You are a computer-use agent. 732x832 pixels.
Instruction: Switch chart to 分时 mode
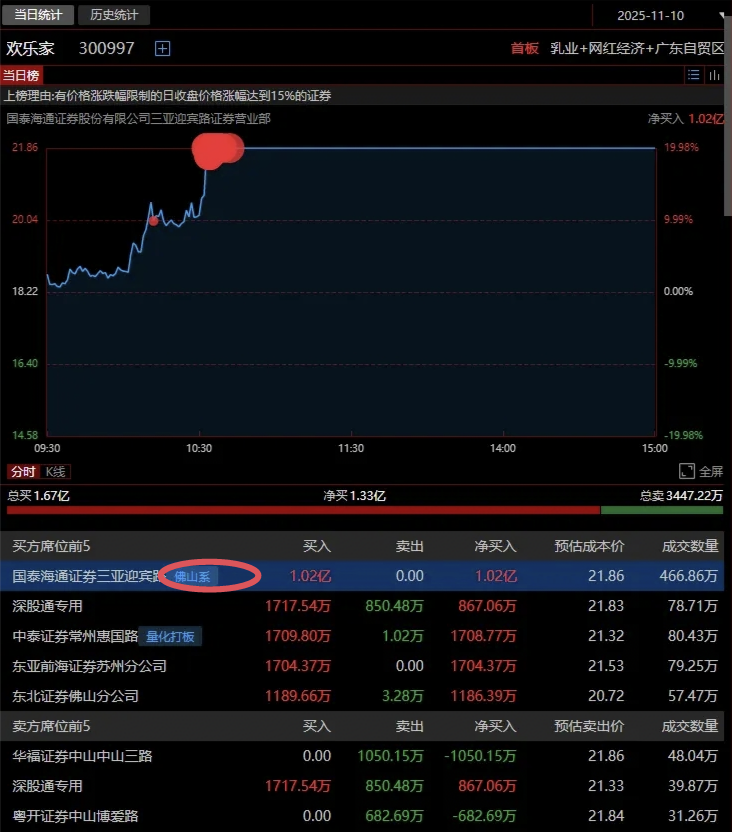(x=23, y=472)
